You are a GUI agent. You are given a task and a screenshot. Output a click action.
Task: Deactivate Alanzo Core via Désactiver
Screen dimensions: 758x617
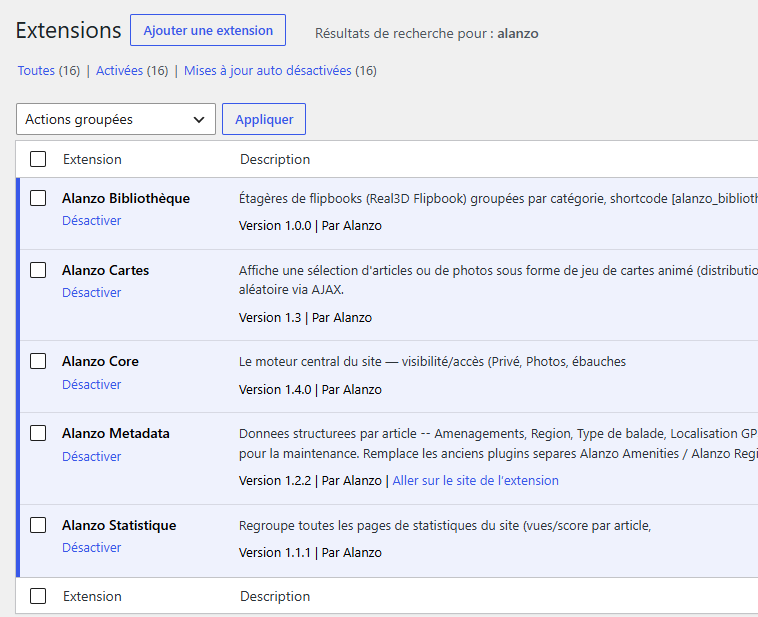[91, 384]
